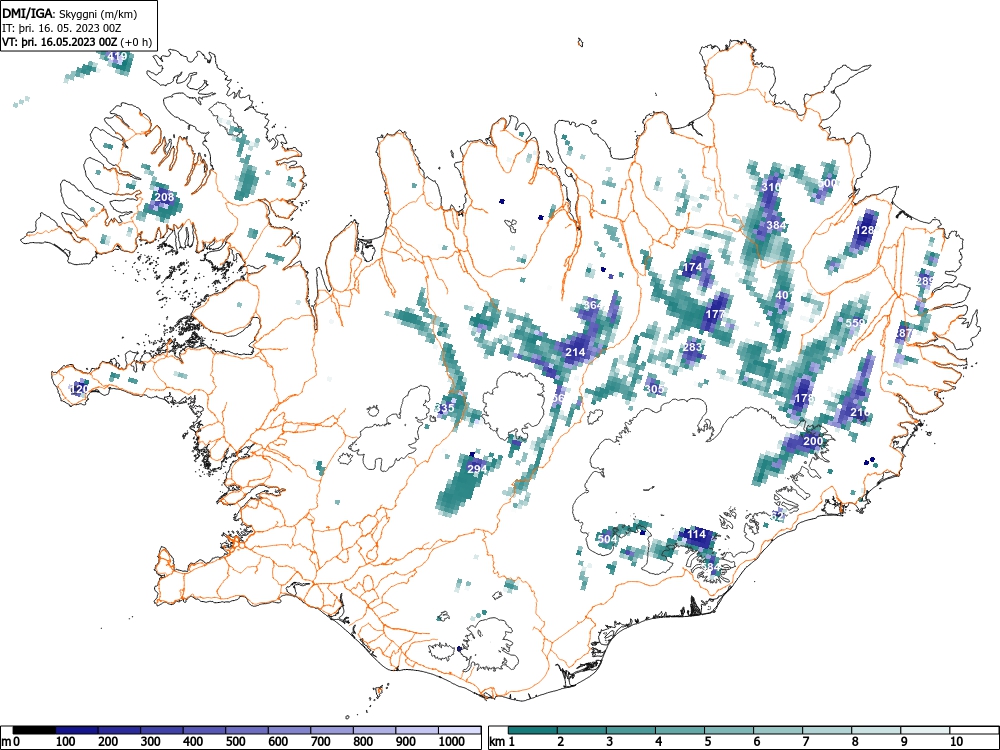Click the 700 tick on the m legend
Image resolution: width=1000 pixels, height=750 pixels.
click(x=321, y=742)
